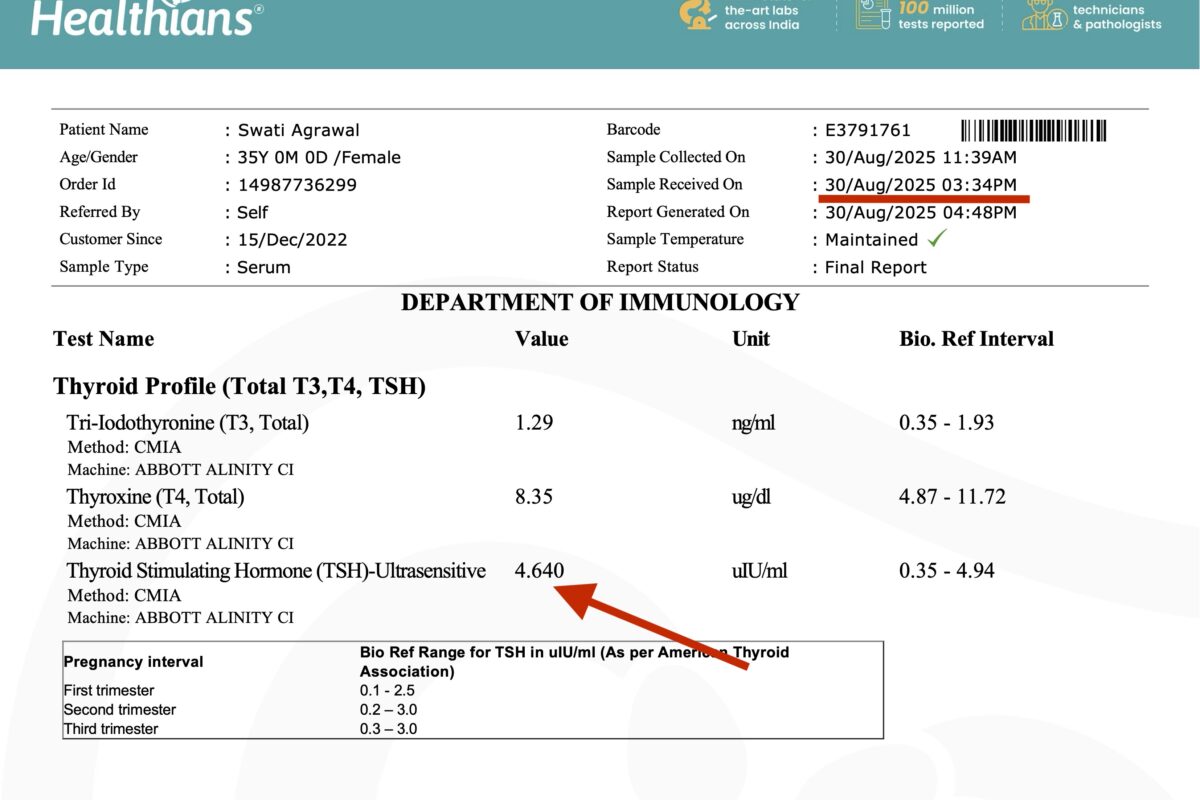
Task: Click the technician pathologist icon
Action: coord(1043,13)
